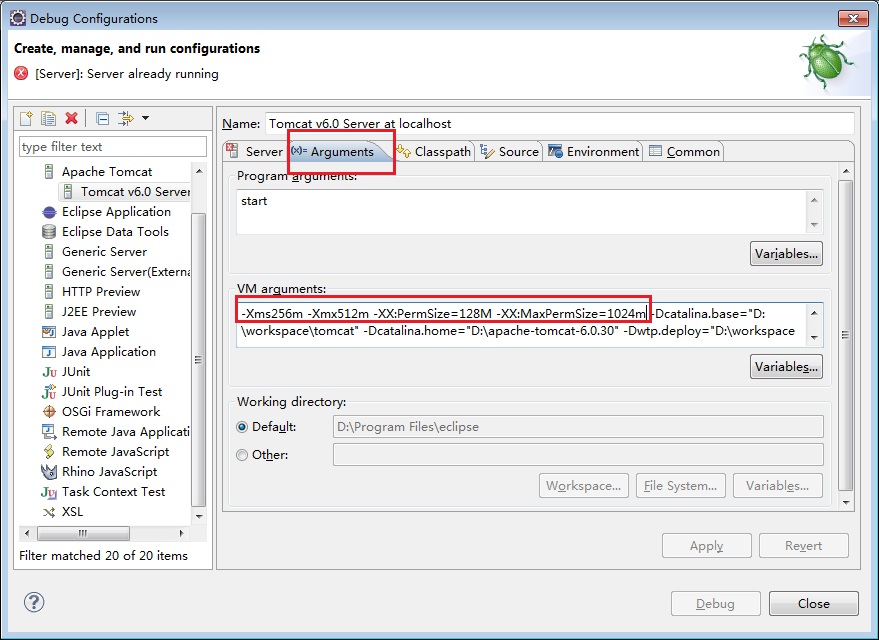879x640 pixels.
Task: Open the dialog help question mark
Action: point(34,602)
